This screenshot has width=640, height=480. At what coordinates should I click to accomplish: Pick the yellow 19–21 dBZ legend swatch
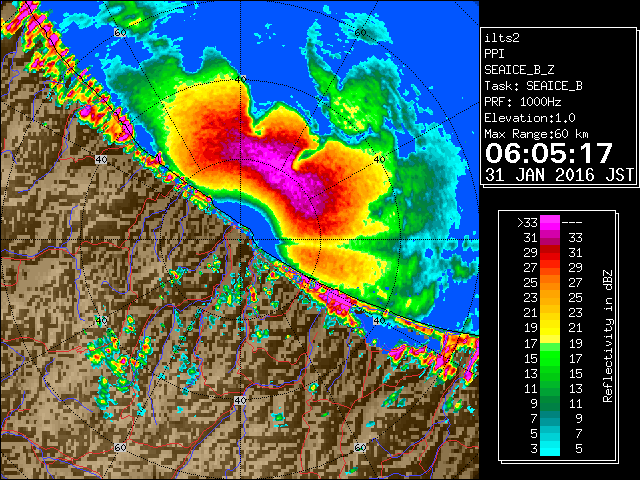tap(550, 328)
